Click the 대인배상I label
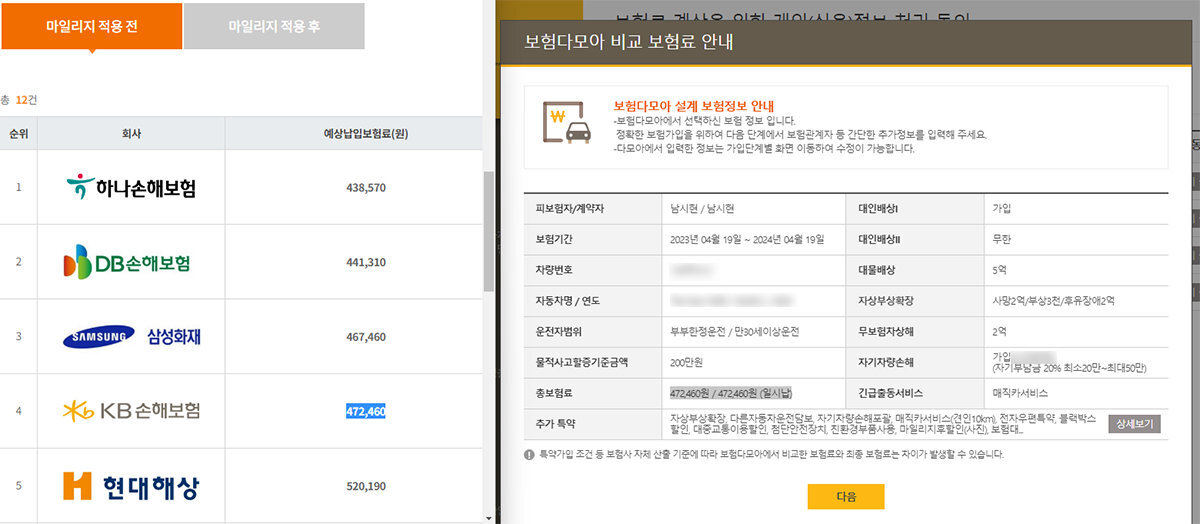This screenshot has height=524, width=1200. 877,211
